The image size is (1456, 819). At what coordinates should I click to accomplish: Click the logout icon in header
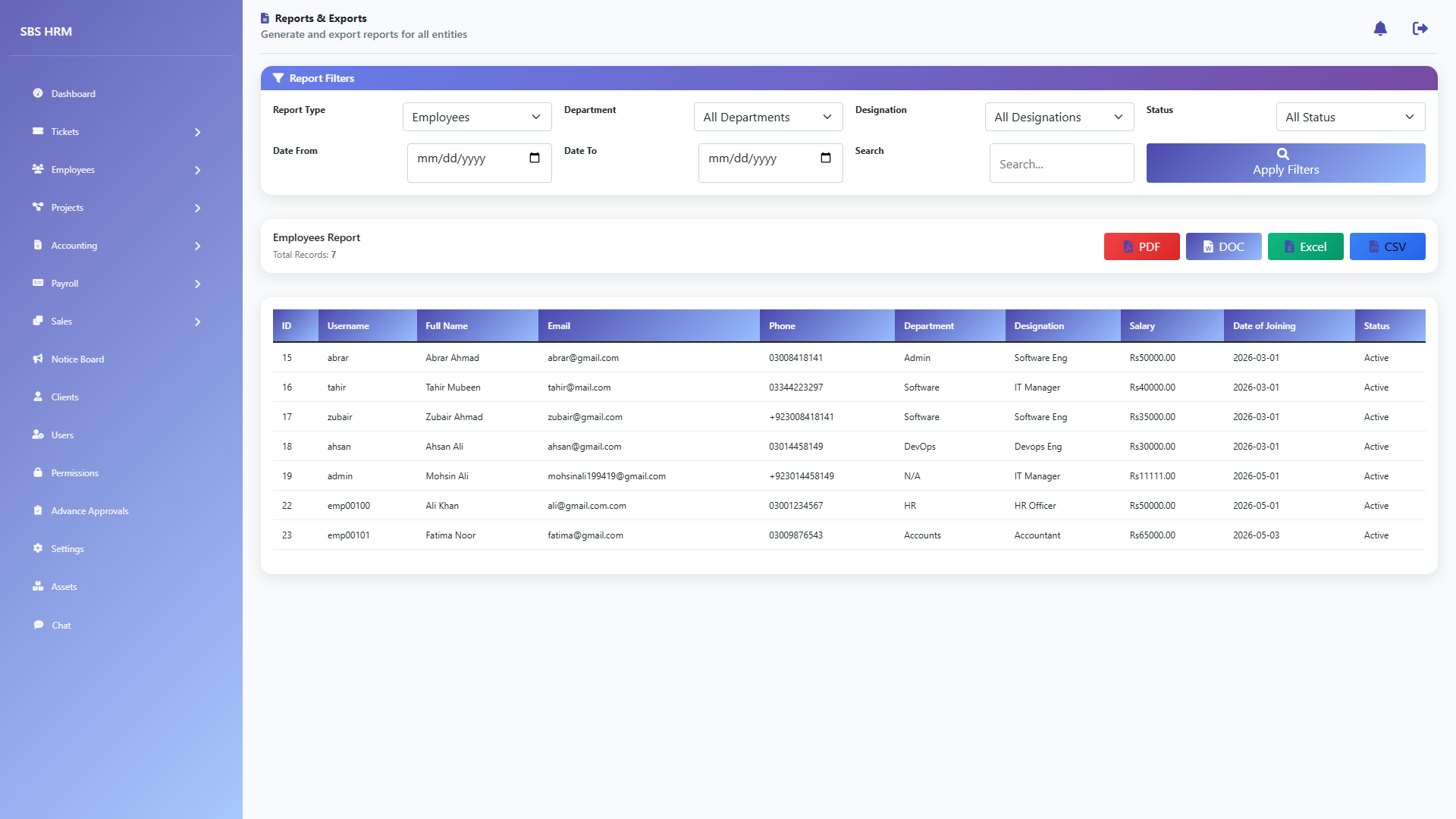click(x=1420, y=29)
